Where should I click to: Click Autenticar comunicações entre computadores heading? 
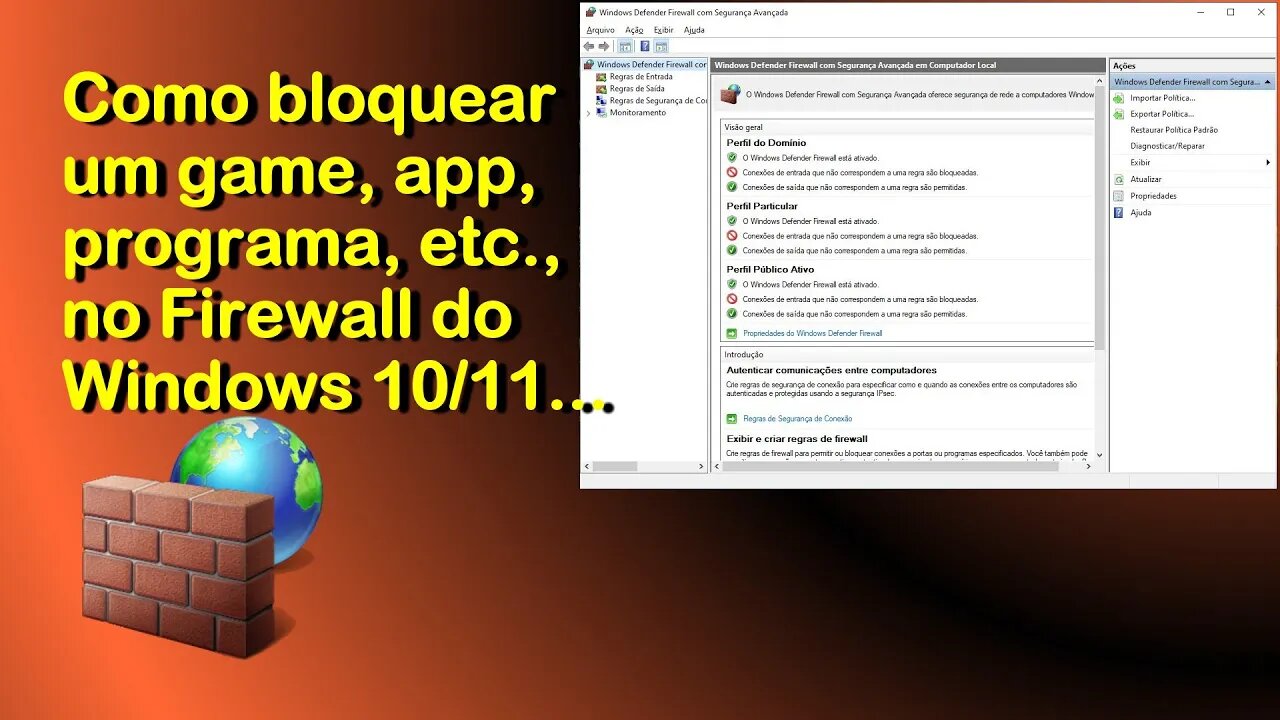831,370
